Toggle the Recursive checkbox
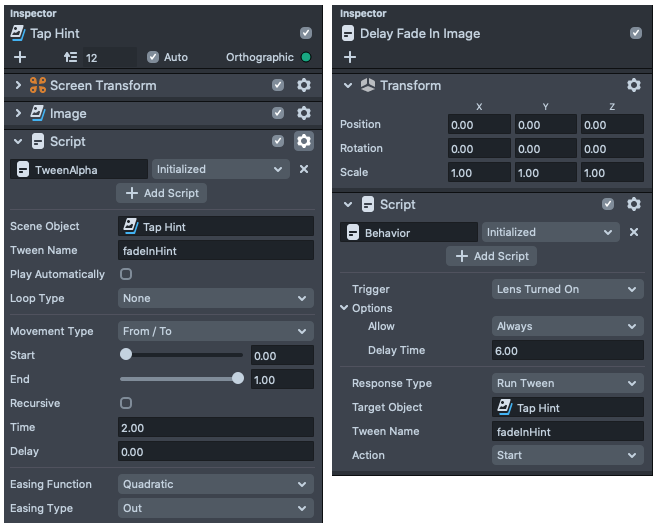The image size is (660, 529). [x=126, y=404]
